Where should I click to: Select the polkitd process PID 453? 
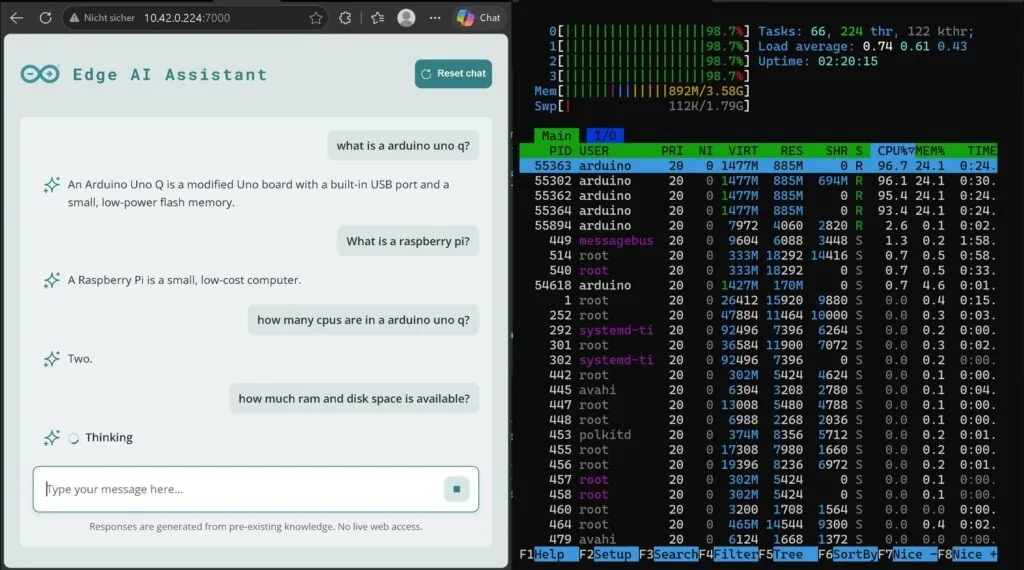tap(758, 435)
